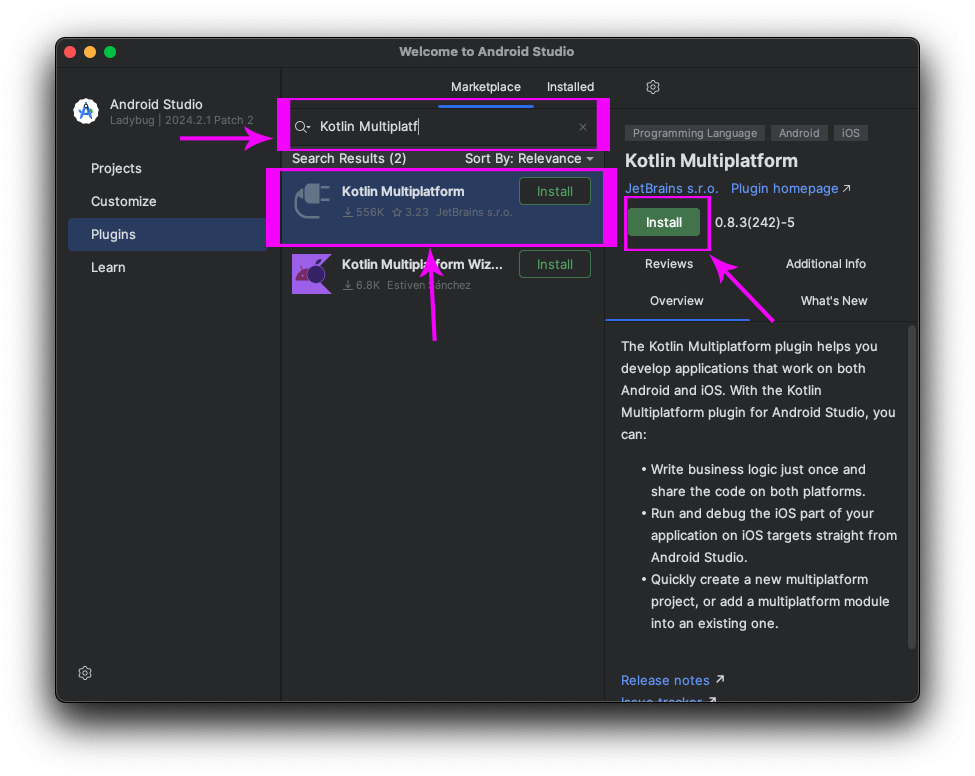Image resolution: width=975 pixels, height=776 pixels.
Task: Click the Search Results (2) label
Action: pyautogui.click(x=349, y=159)
